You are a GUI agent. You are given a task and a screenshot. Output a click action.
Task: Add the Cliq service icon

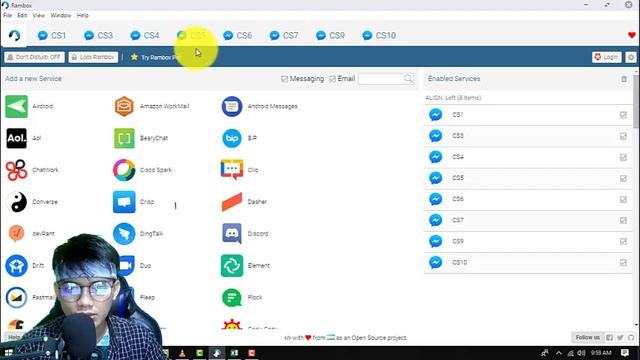[232, 170]
